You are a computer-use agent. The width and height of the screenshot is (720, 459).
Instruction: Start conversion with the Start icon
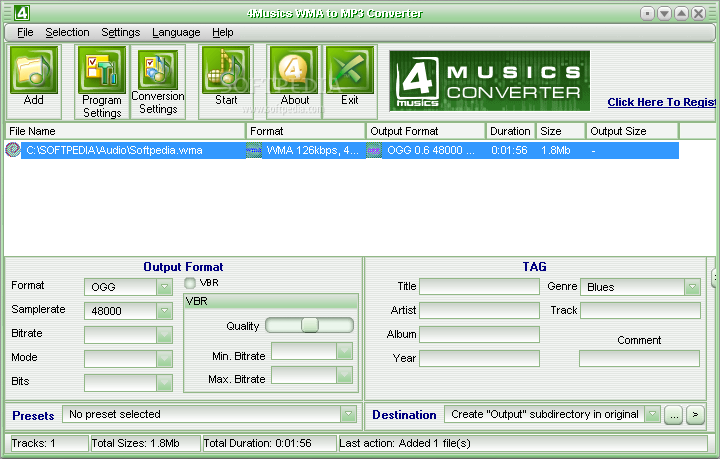pos(226,70)
